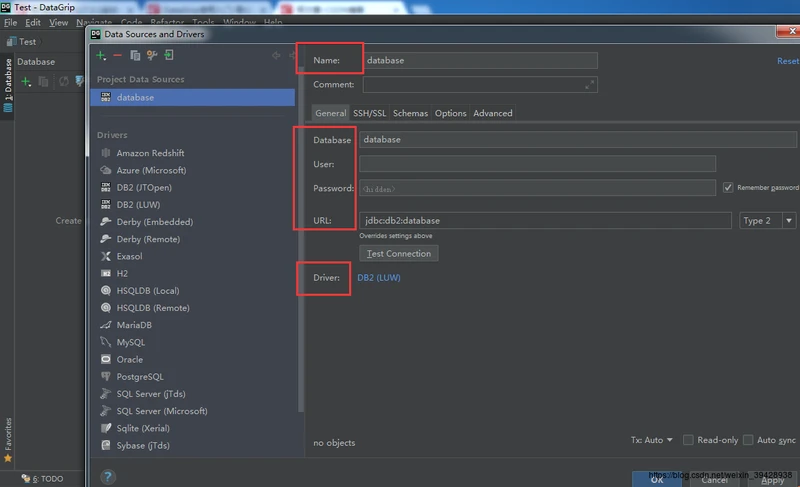The width and height of the screenshot is (800, 487).
Task: Switch to the SSH/SSL tab
Action: (x=369, y=113)
